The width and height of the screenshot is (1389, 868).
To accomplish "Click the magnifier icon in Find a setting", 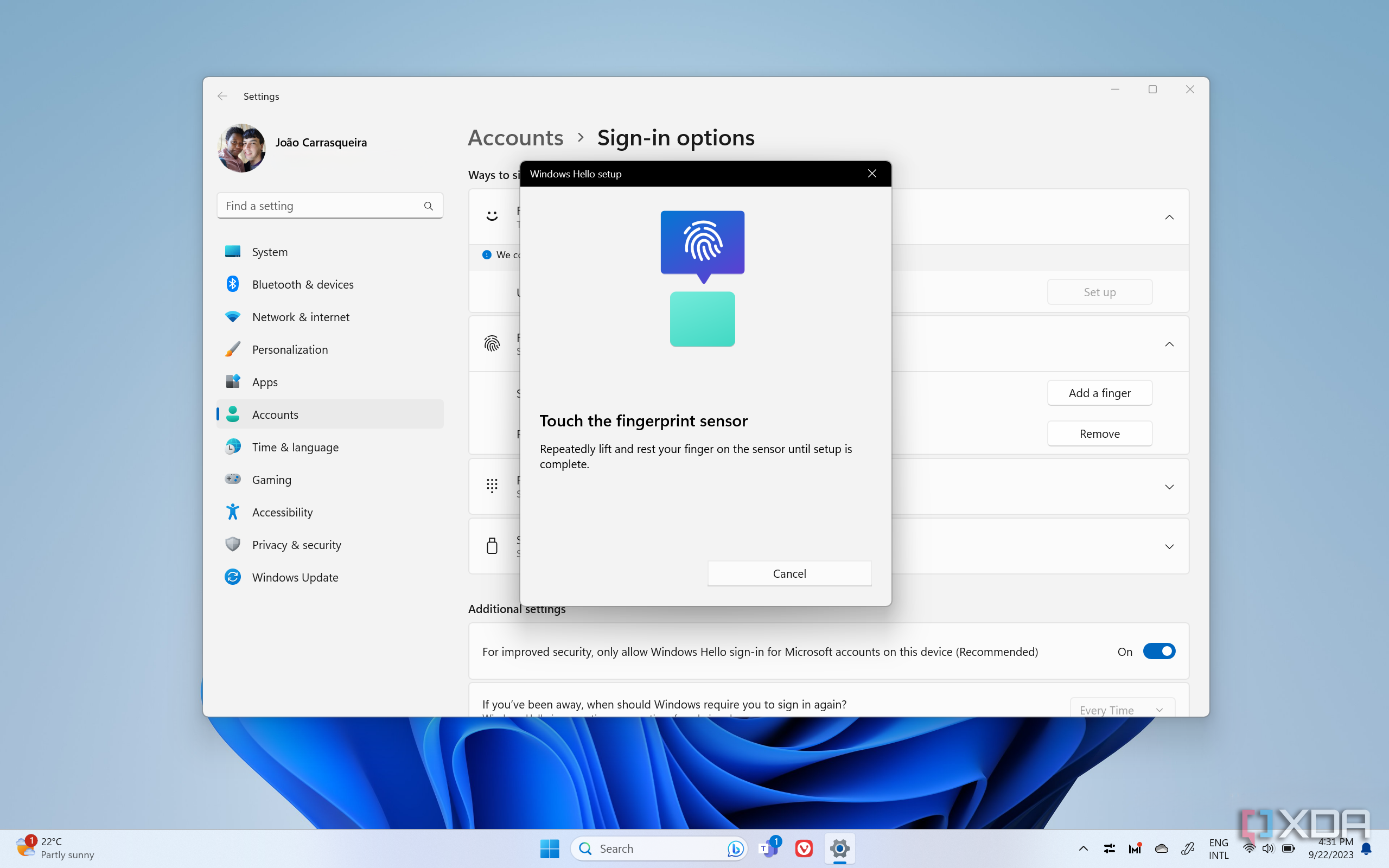I will tap(428, 205).
